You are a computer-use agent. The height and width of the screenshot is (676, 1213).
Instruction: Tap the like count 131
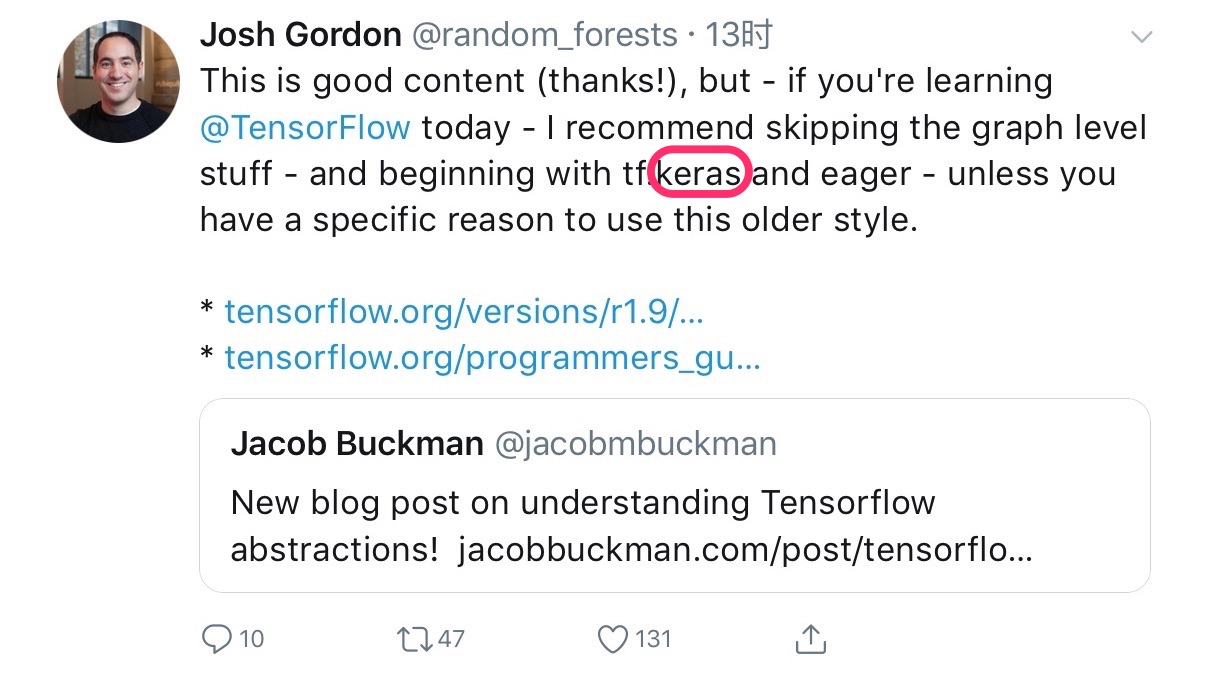pos(654,638)
